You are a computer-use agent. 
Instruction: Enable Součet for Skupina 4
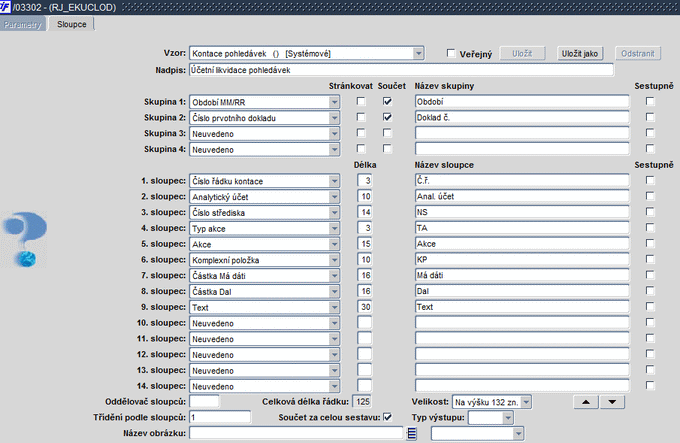click(x=387, y=149)
